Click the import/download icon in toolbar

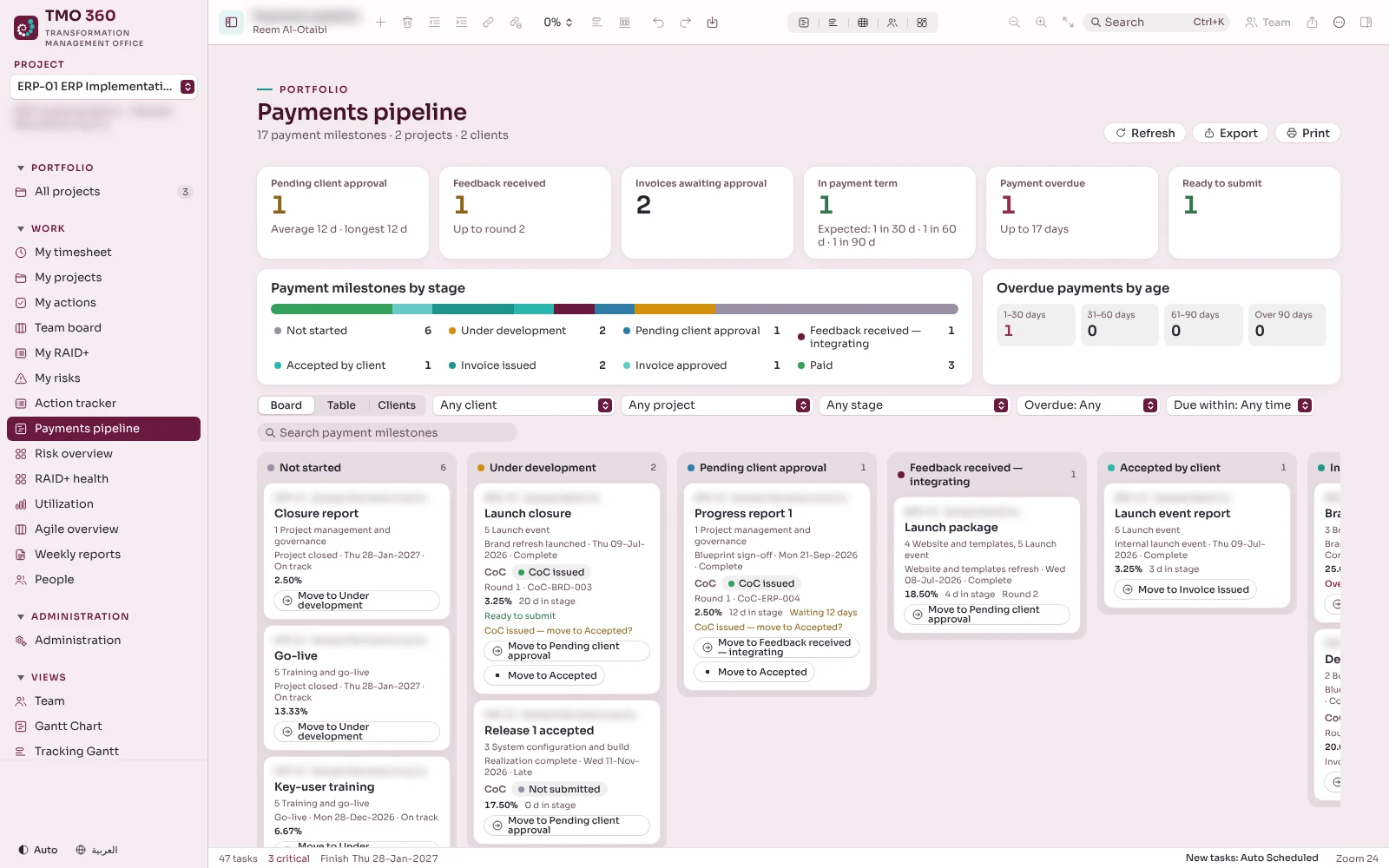coord(712,23)
